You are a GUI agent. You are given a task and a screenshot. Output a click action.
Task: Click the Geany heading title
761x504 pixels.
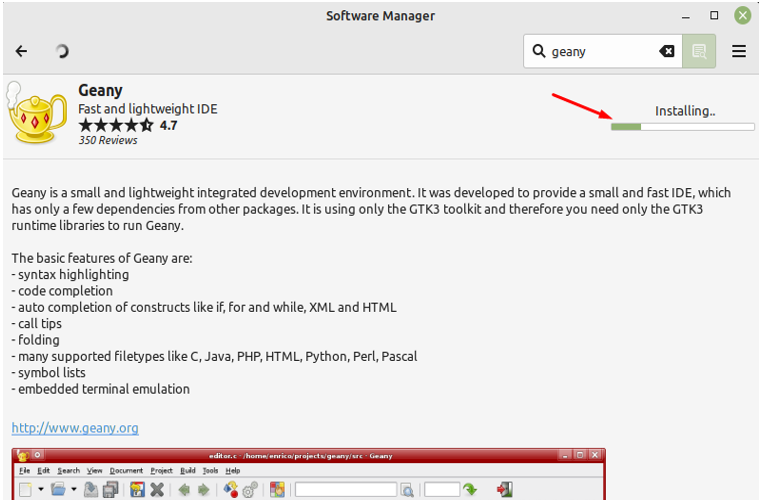100,91
